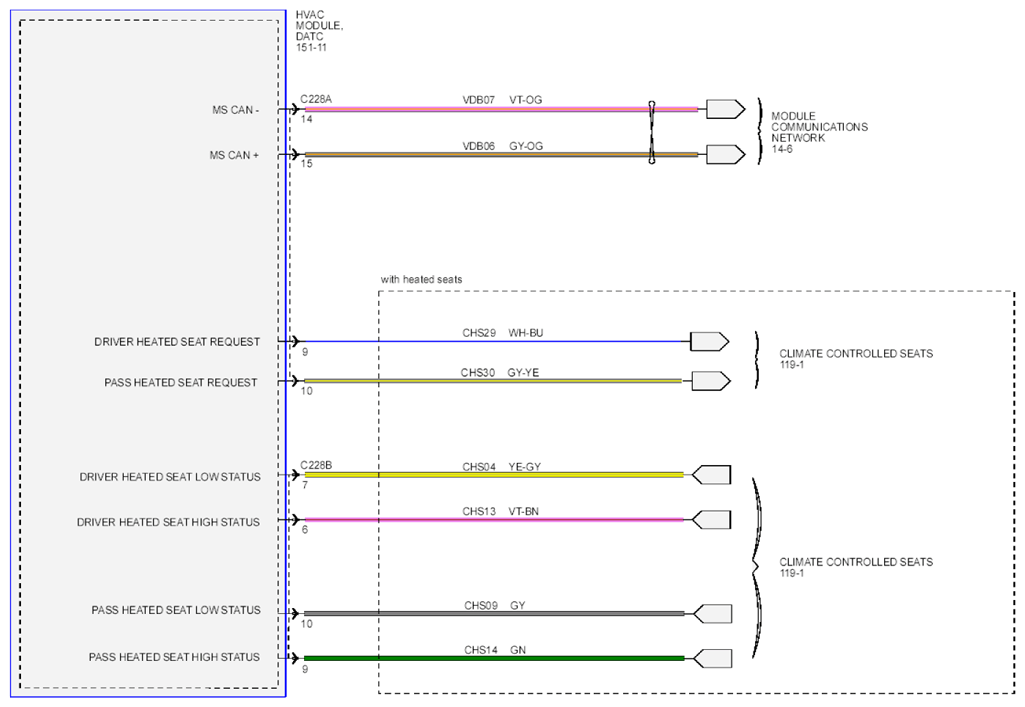Click the connector arrow ending CHS04 wire
Image resolution: width=1025 pixels, height=707 pixels.
pos(711,474)
